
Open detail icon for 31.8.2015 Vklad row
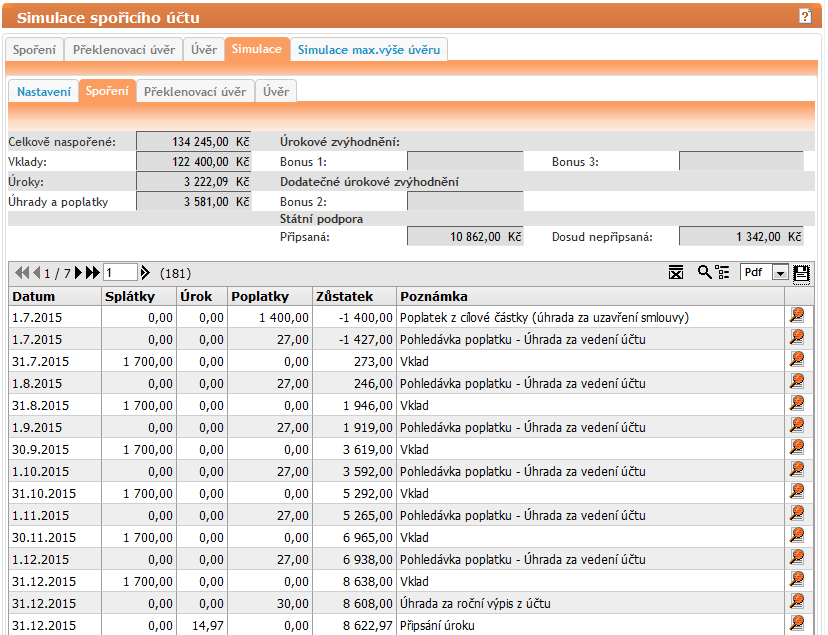pyautogui.click(x=797, y=403)
